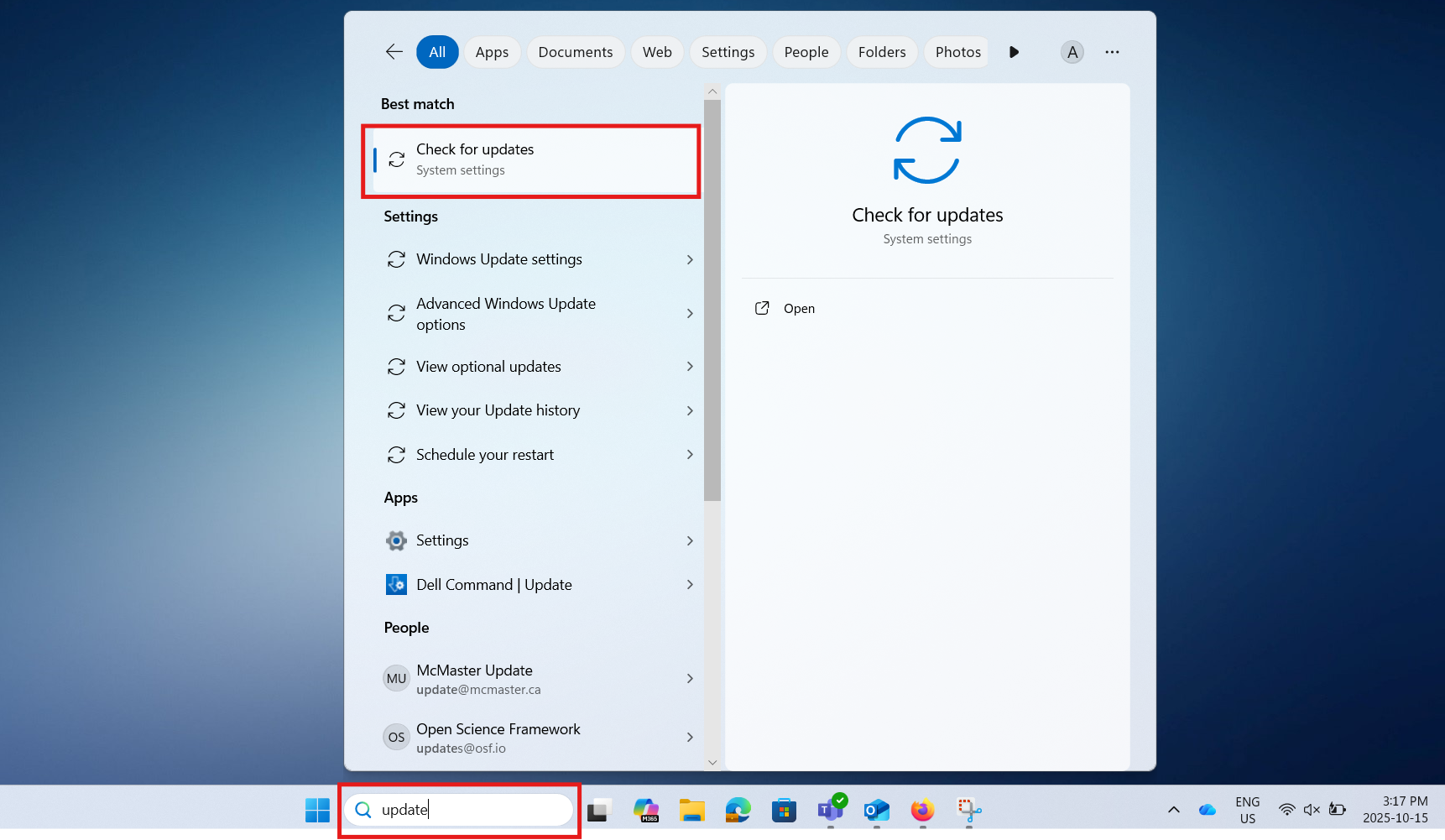This screenshot has width=1445, height=840.
Task: Expand McMaster Update contact chevron
Action: 690,679
